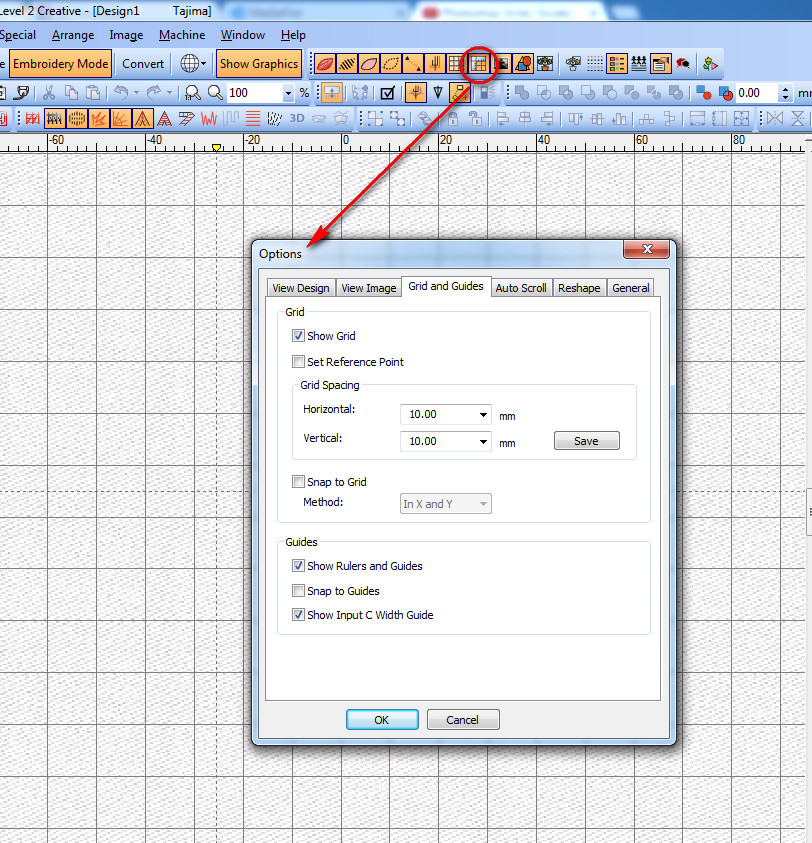The height and width of the screenshot is (843, 812).
Task: Click the Zoom 1:1 magnifier icon
Action: [193, 93]
